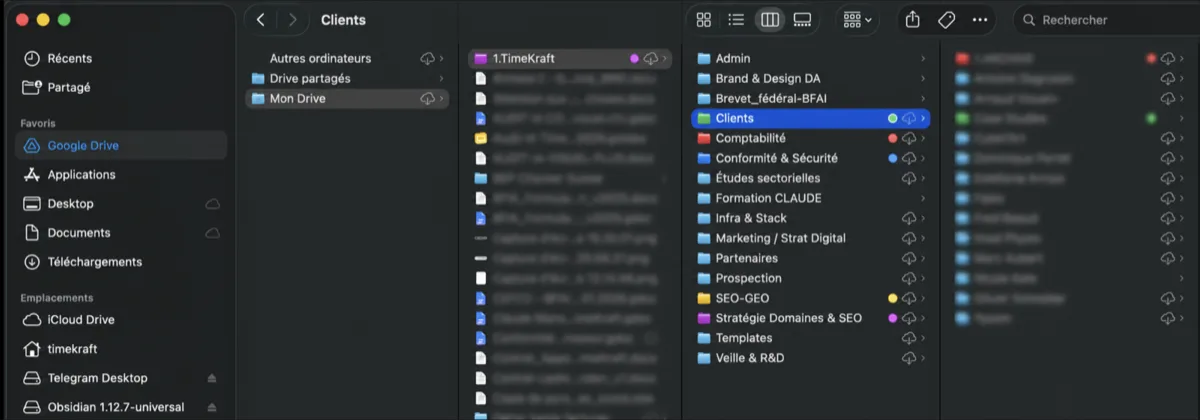Go back with the toolbar back arrow
1200x420 pixels.
[260, 19]
